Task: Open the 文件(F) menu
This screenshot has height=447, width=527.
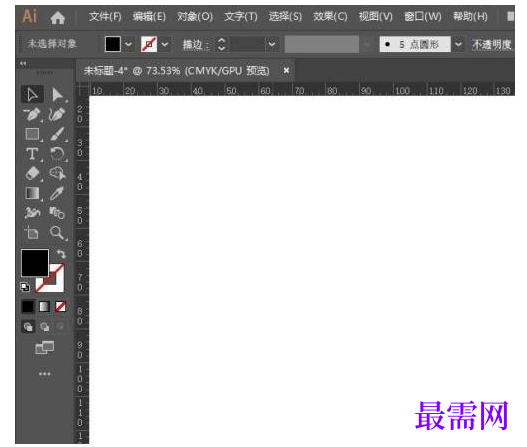Action: click(x=105, y=16)
